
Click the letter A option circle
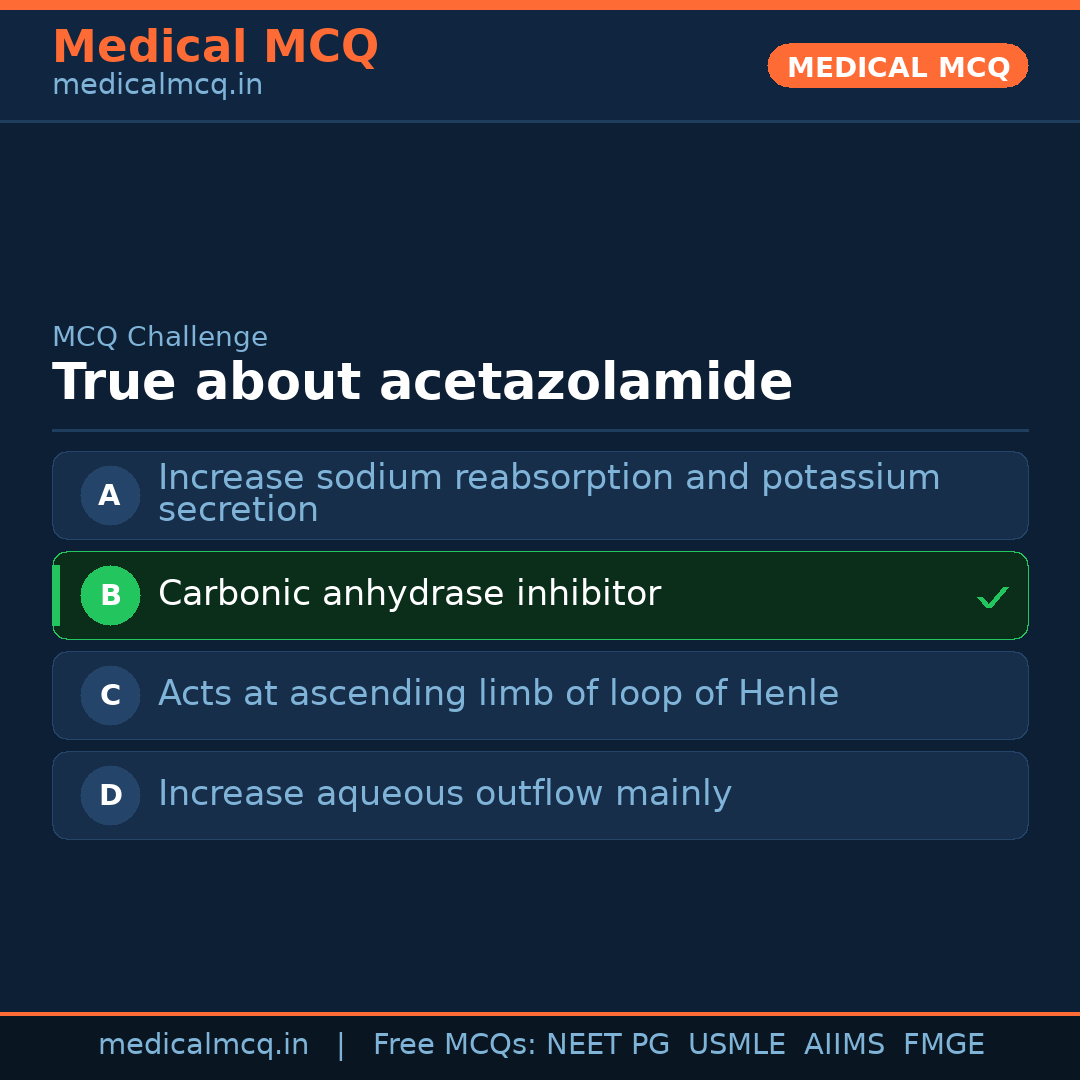(x=110, y=495)
